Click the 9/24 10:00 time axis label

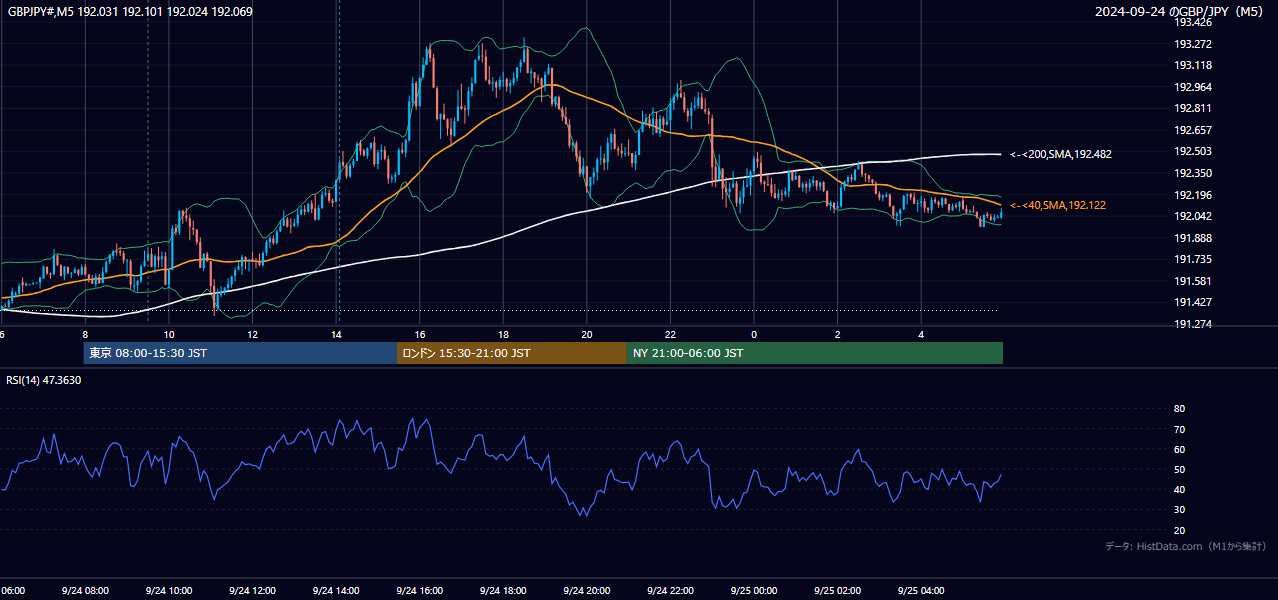(169, 591)
